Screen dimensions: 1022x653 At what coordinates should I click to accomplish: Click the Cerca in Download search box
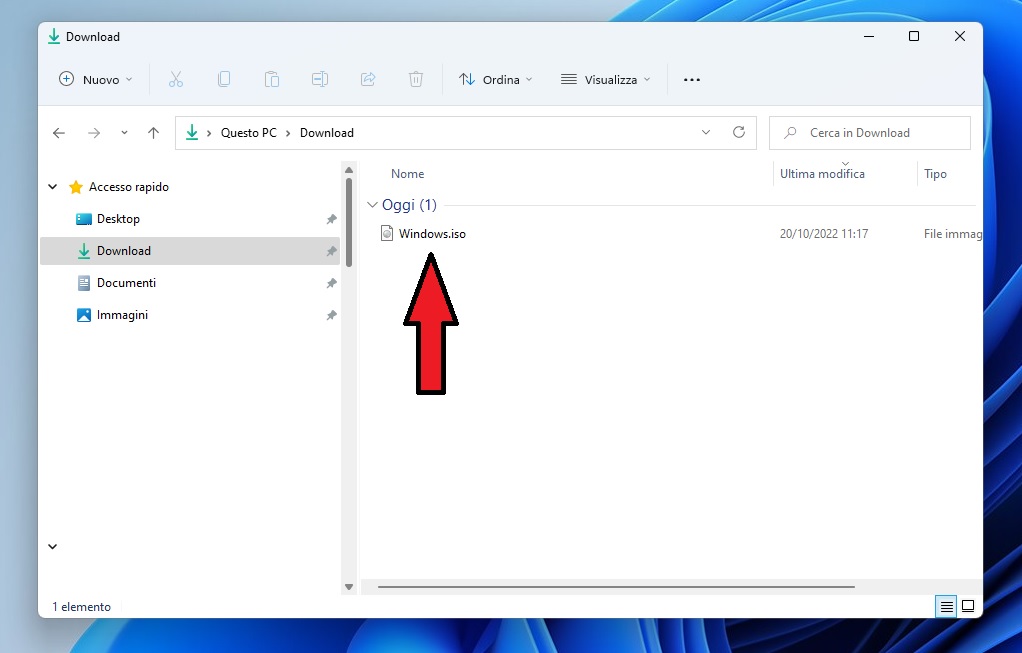870,133
